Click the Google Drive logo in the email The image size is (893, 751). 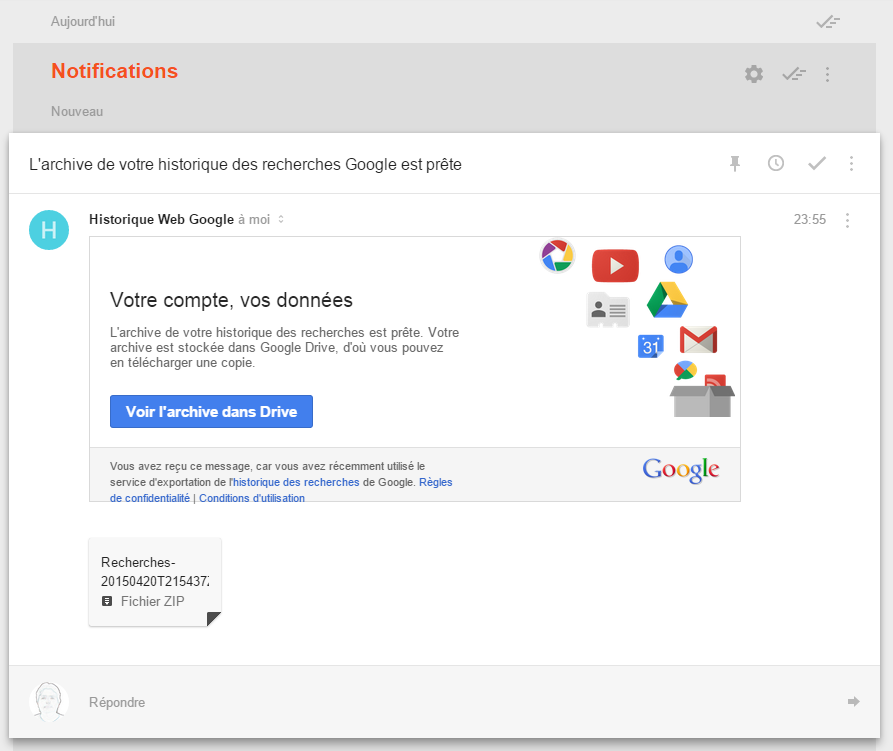[x=667, y=300]
